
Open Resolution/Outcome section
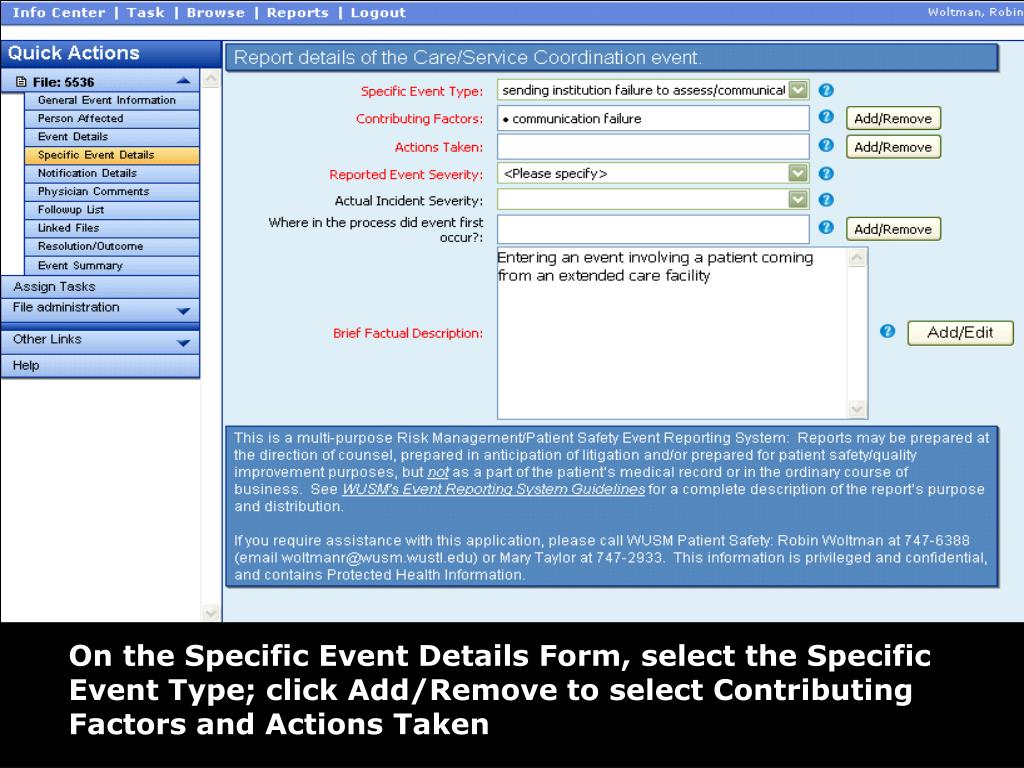coord(112,246)
